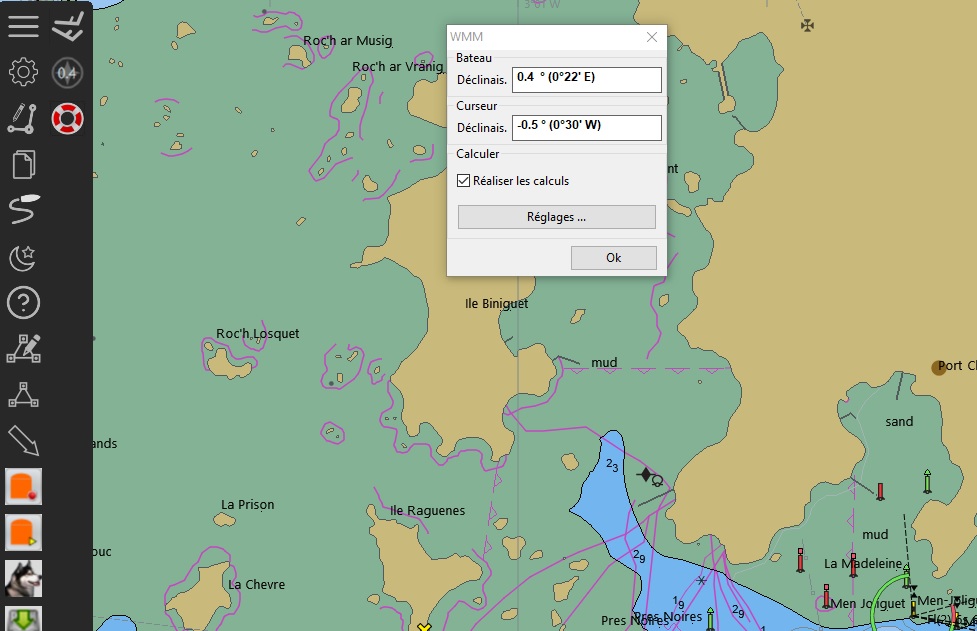Change color scheme with moon icon

pos(23,256)
